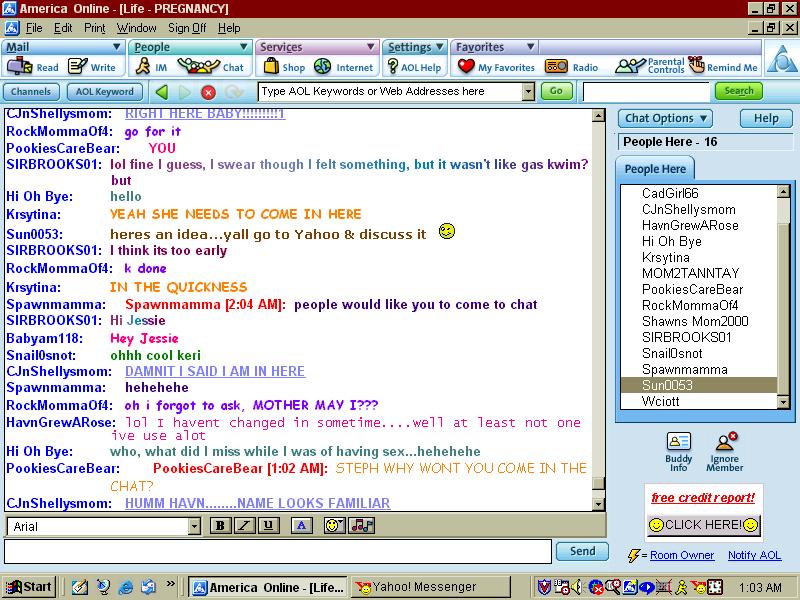Toggle underline text formatting

point(268,526)
